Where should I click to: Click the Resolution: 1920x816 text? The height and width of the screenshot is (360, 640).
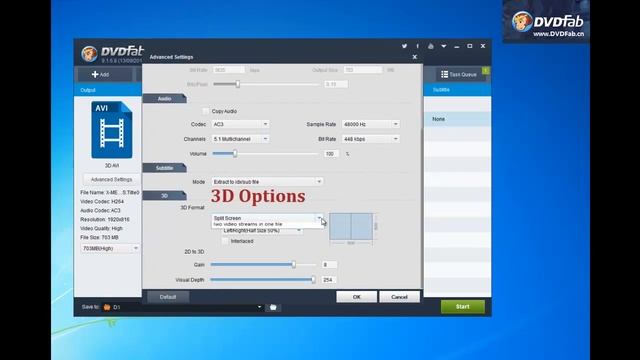(x=105, y=220)
